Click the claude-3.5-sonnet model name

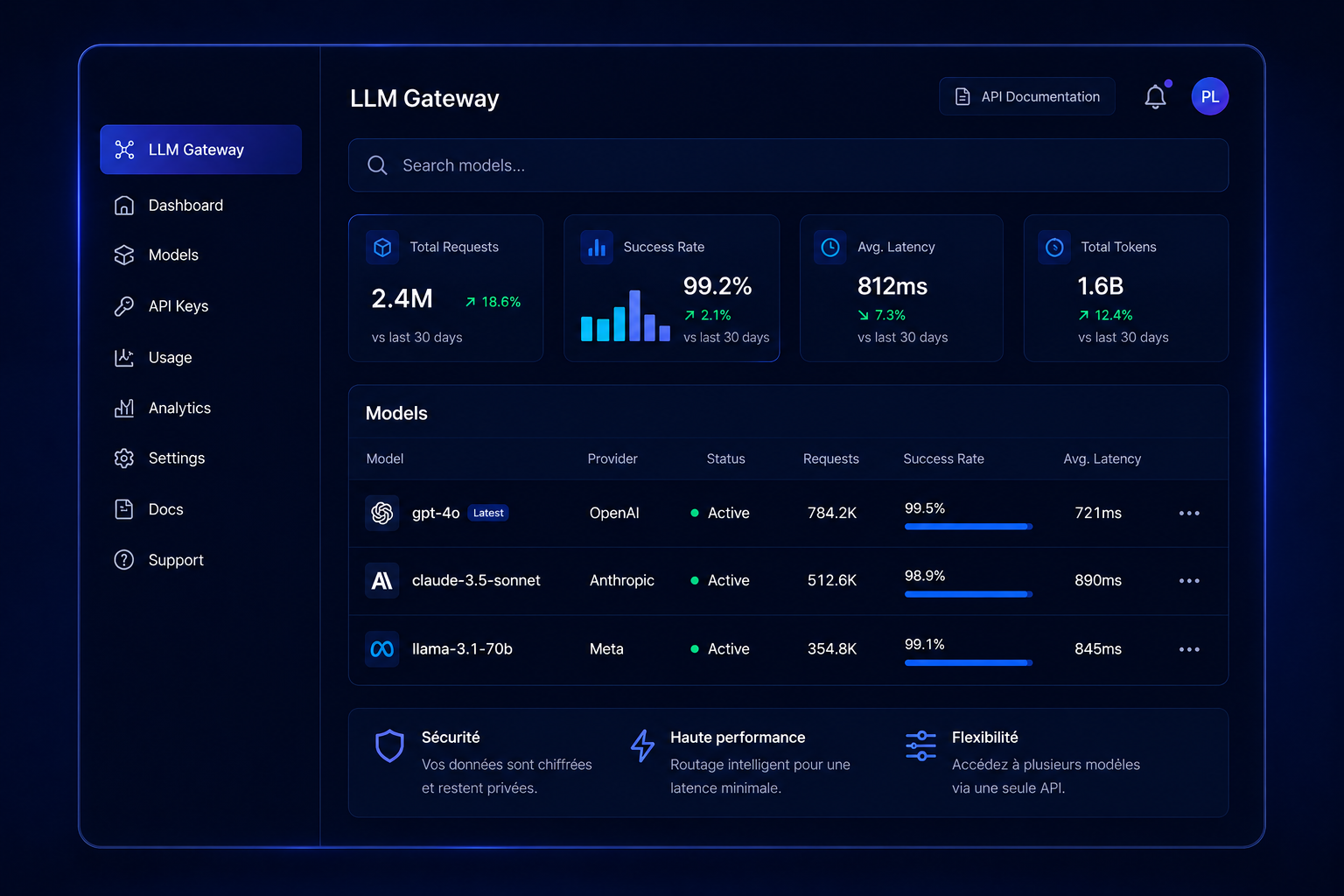point(476,581)
